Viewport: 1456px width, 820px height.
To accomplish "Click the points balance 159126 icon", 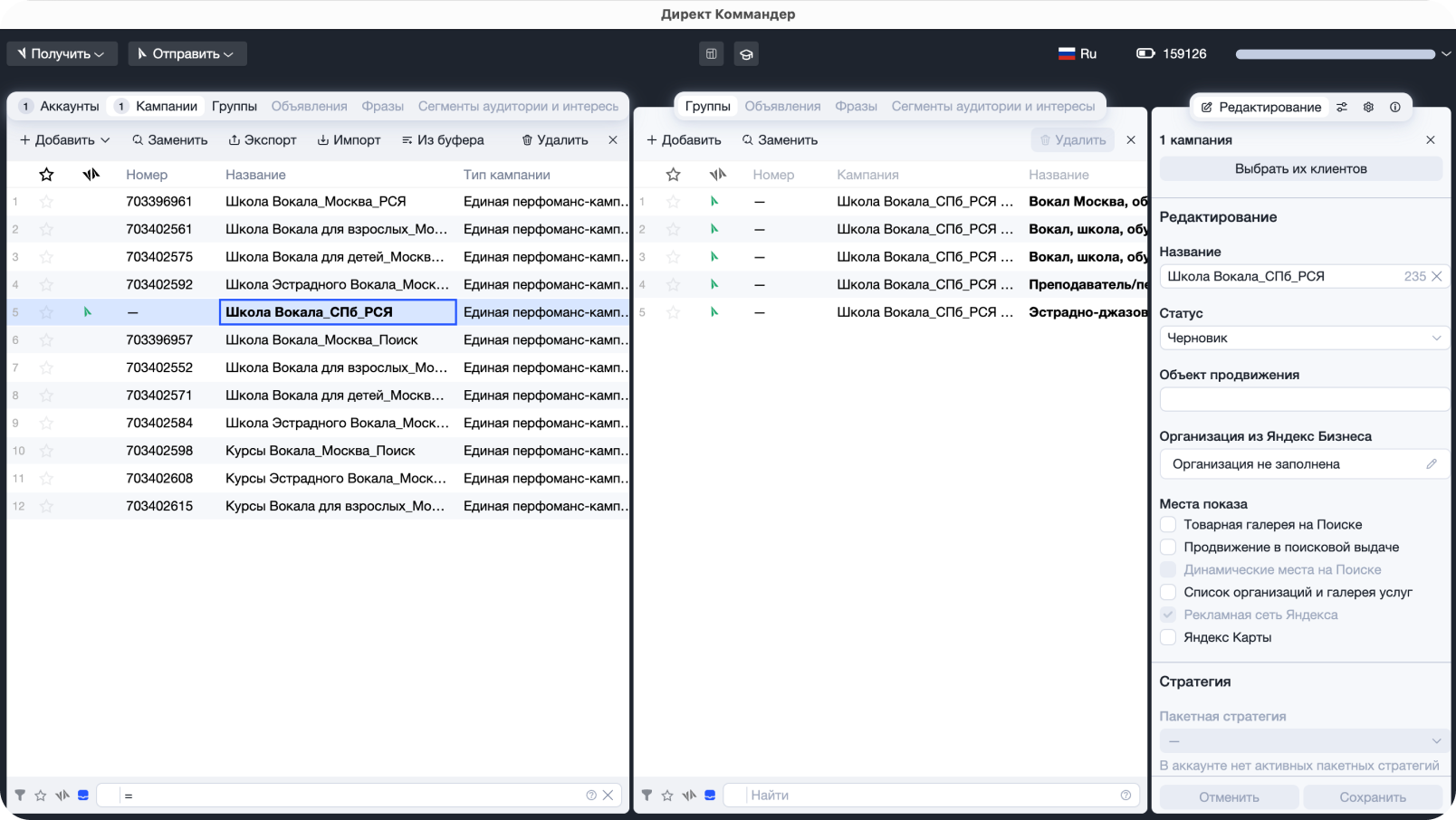I will click(x=1145, y=53).
